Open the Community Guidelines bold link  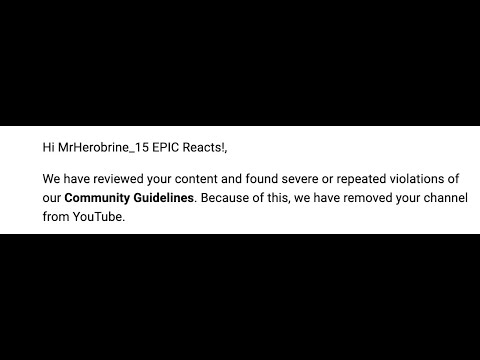tap(129, 198)
